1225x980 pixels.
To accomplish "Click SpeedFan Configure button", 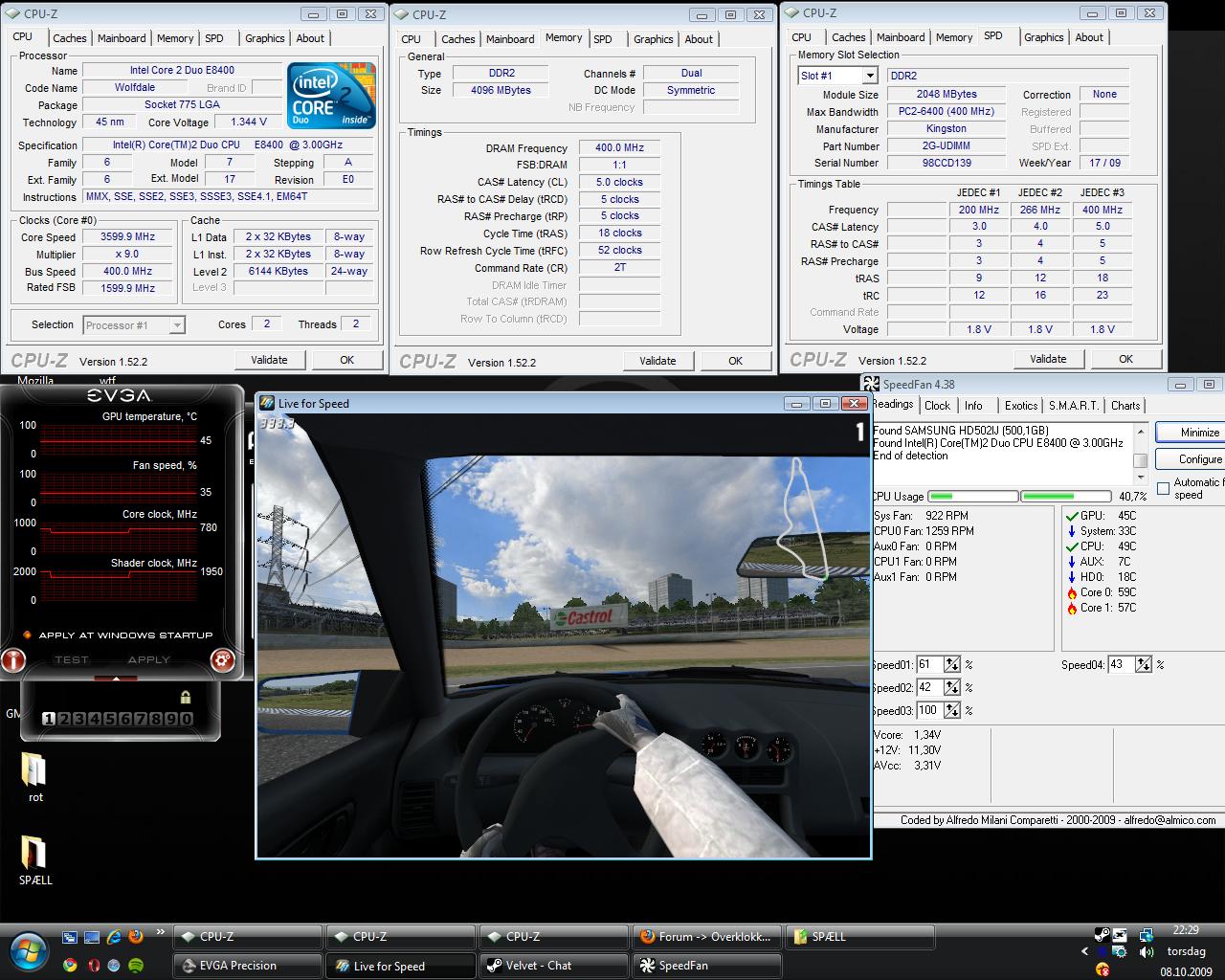I will 1190,459.
